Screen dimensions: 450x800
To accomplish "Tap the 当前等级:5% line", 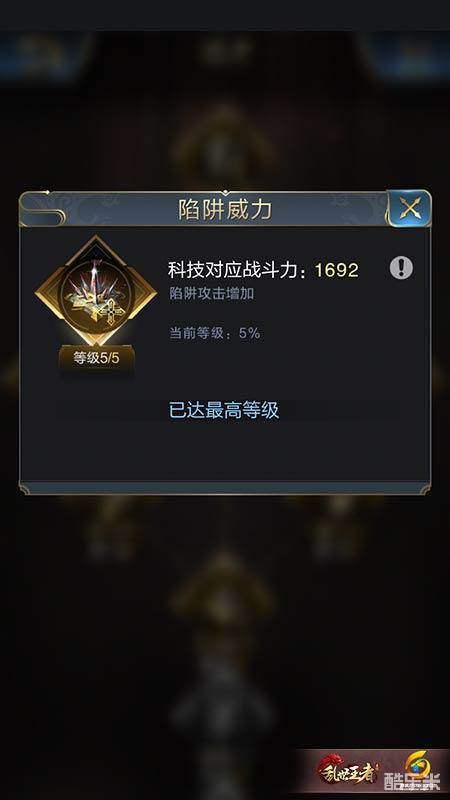I will coord(215,333).
